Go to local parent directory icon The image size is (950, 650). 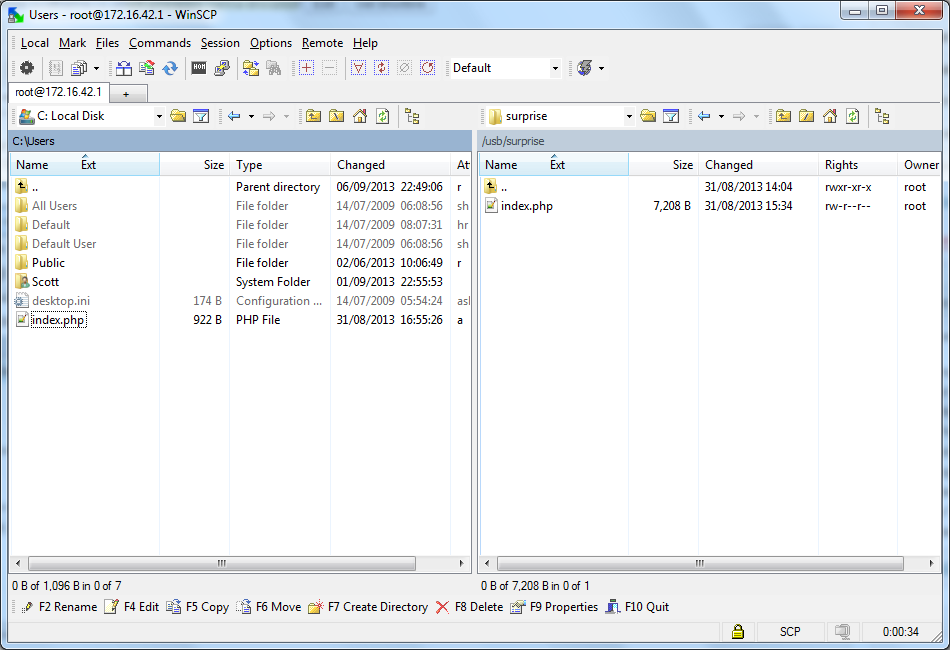click(313, 116)
